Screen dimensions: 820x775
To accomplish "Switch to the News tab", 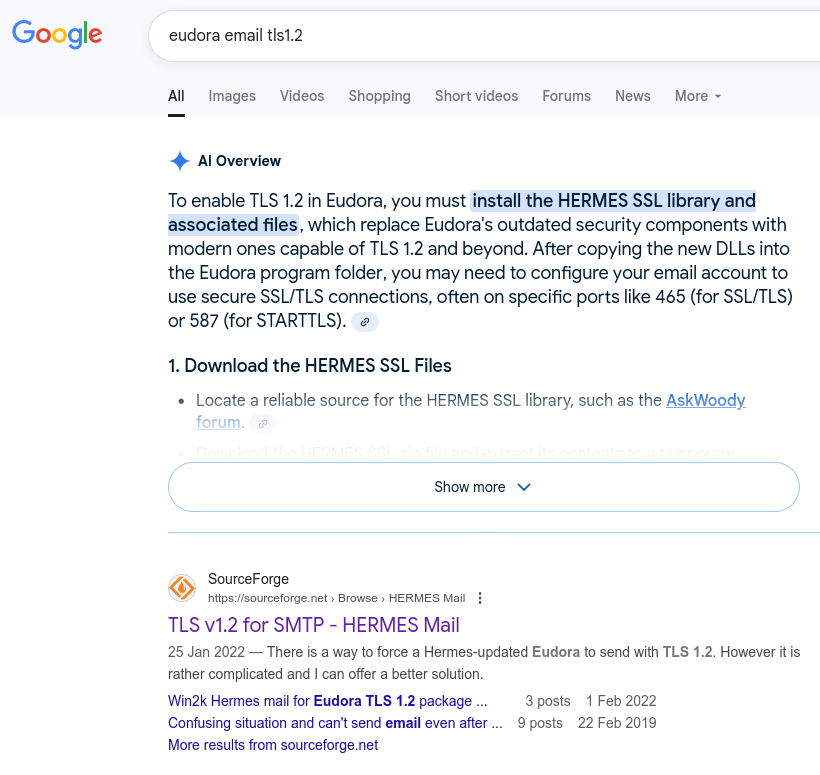I will click(632, 96).
